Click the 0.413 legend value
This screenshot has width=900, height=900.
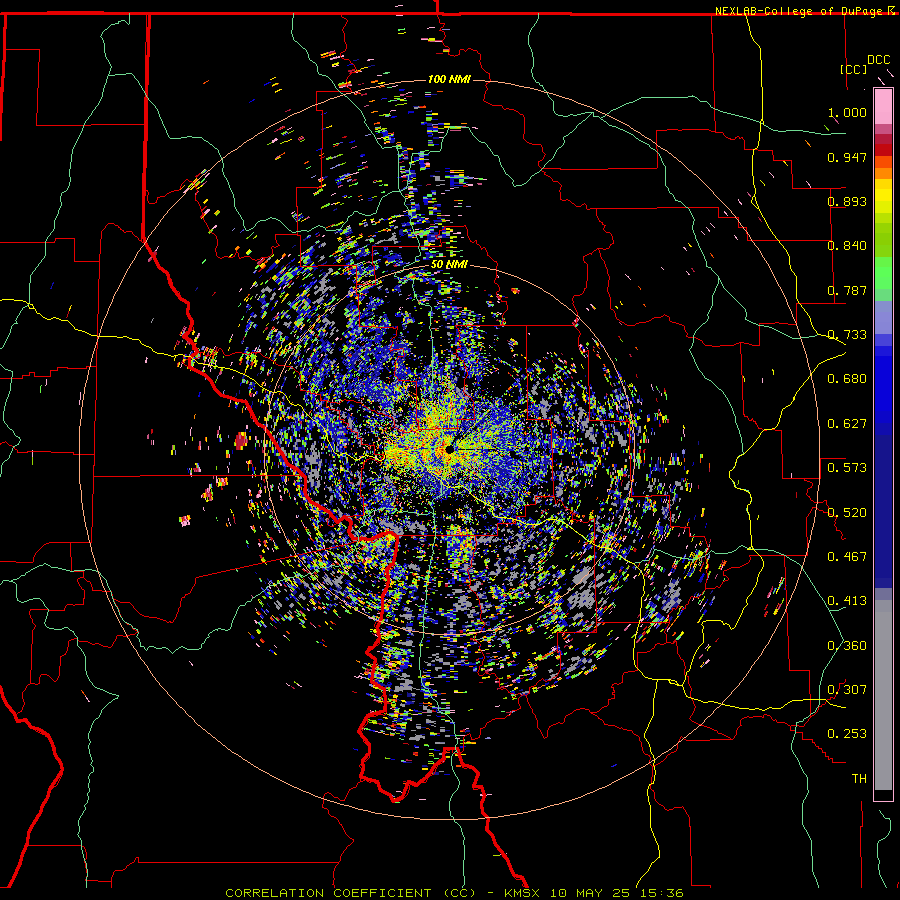point(847,601)
